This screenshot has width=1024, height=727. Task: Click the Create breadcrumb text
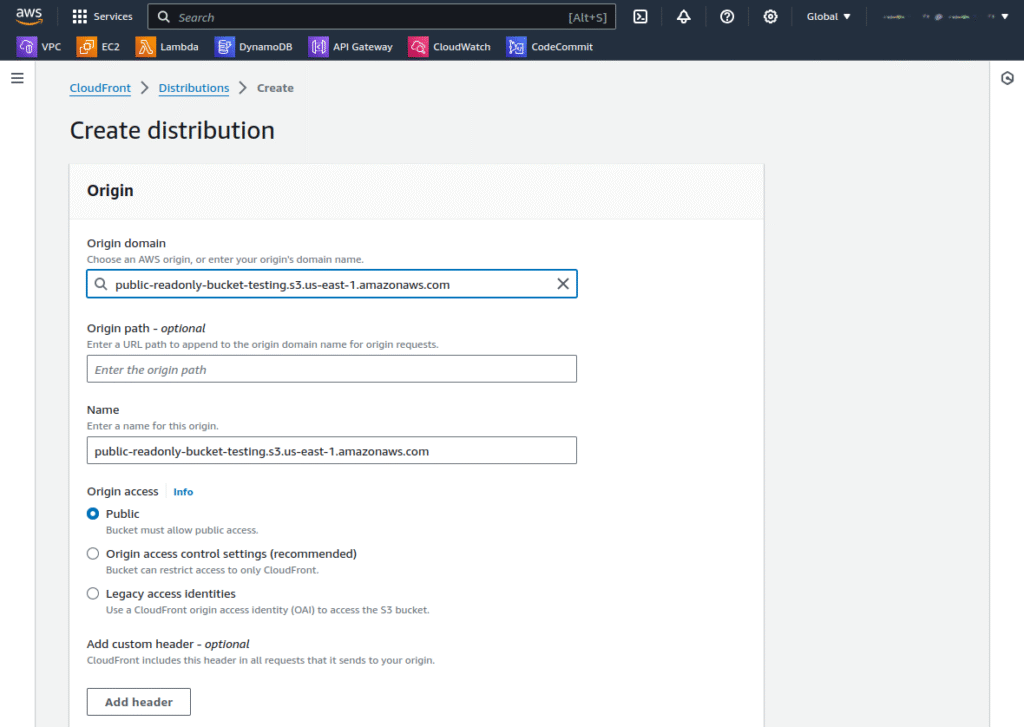(x=275, y=88)
